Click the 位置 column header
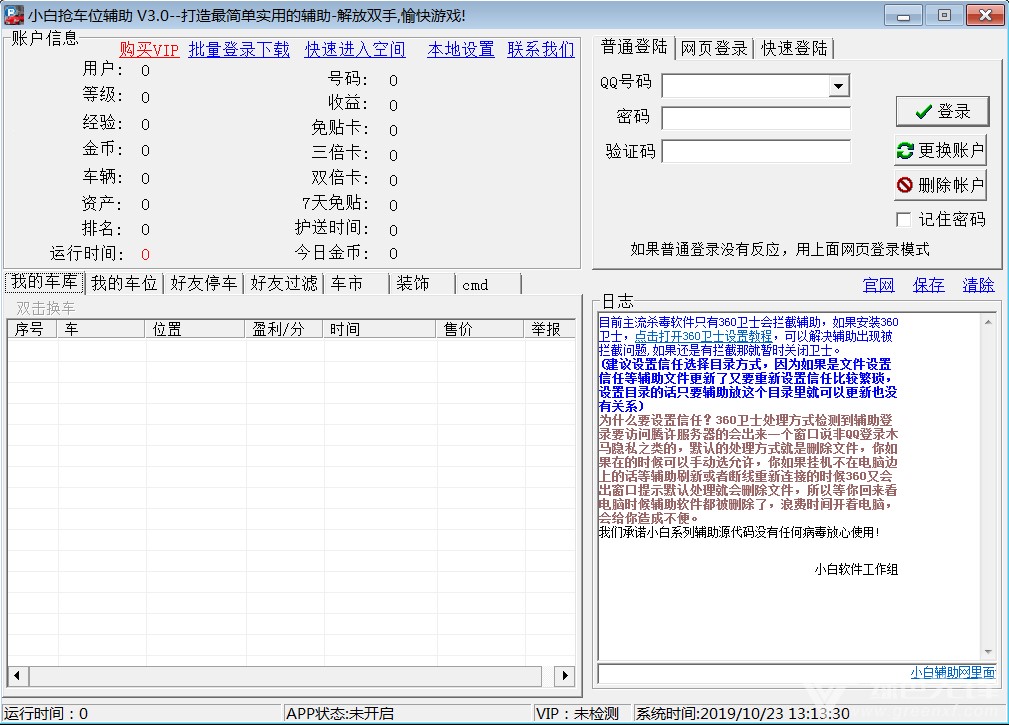 click(195, 329)
